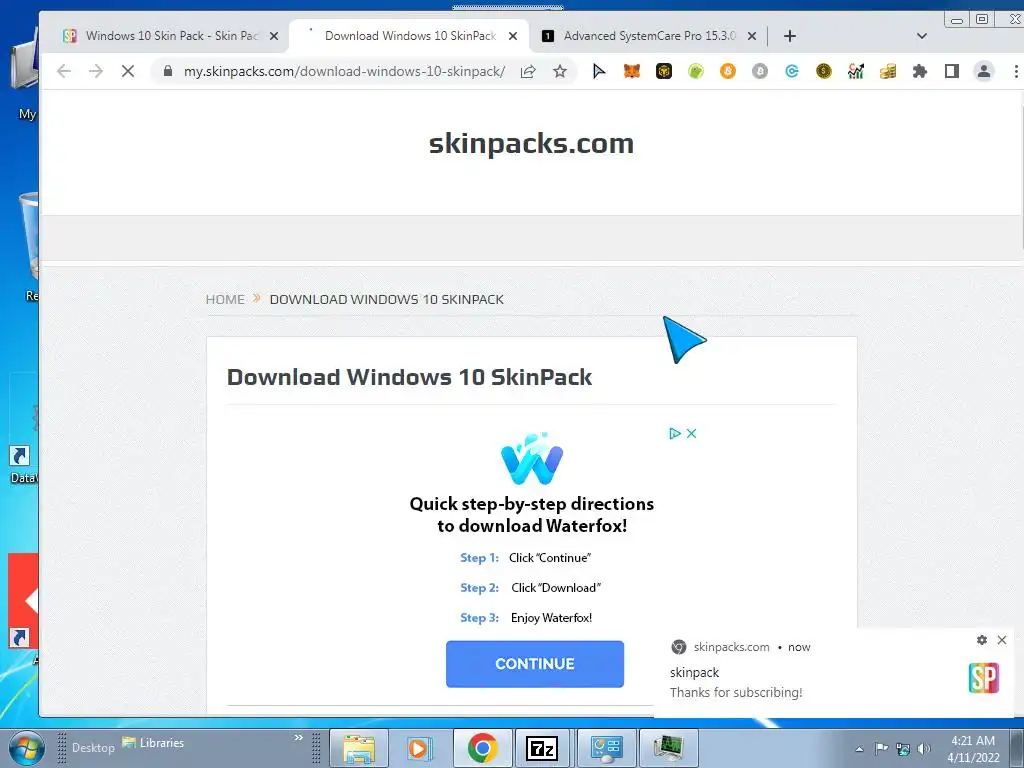Click the Thanks for subscribing notification text
This screenshot has width=1024, height=768.
(736, 692)
